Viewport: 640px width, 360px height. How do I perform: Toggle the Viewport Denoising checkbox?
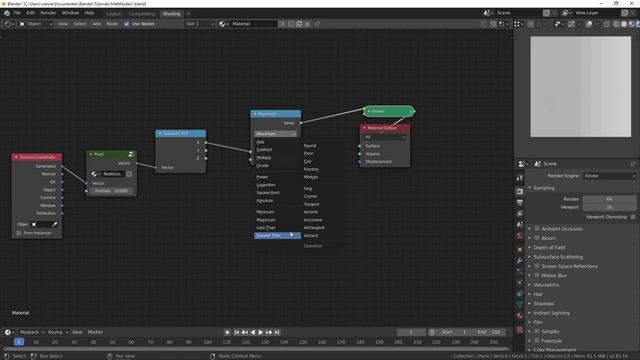coord(633,217)
